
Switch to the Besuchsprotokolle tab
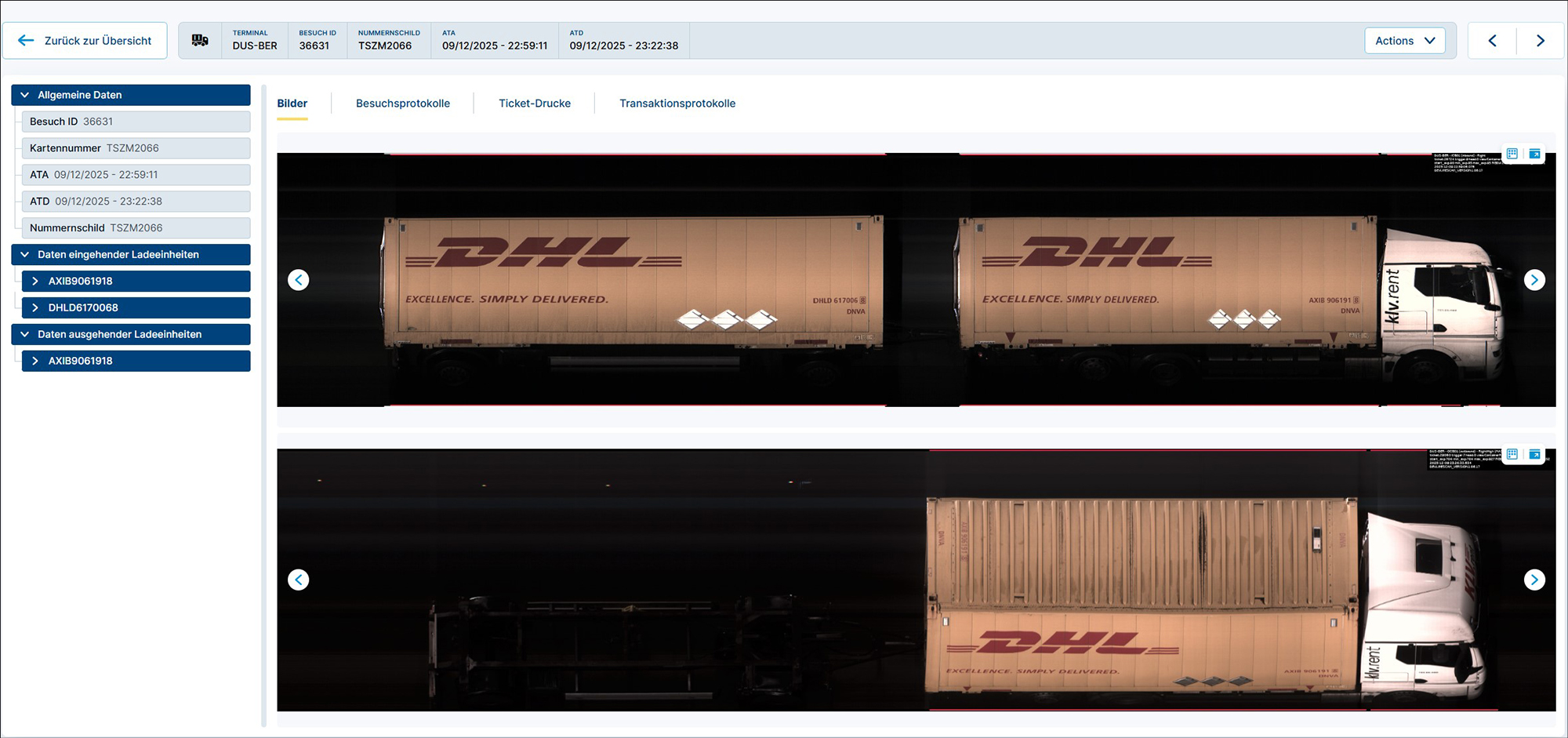402,104
